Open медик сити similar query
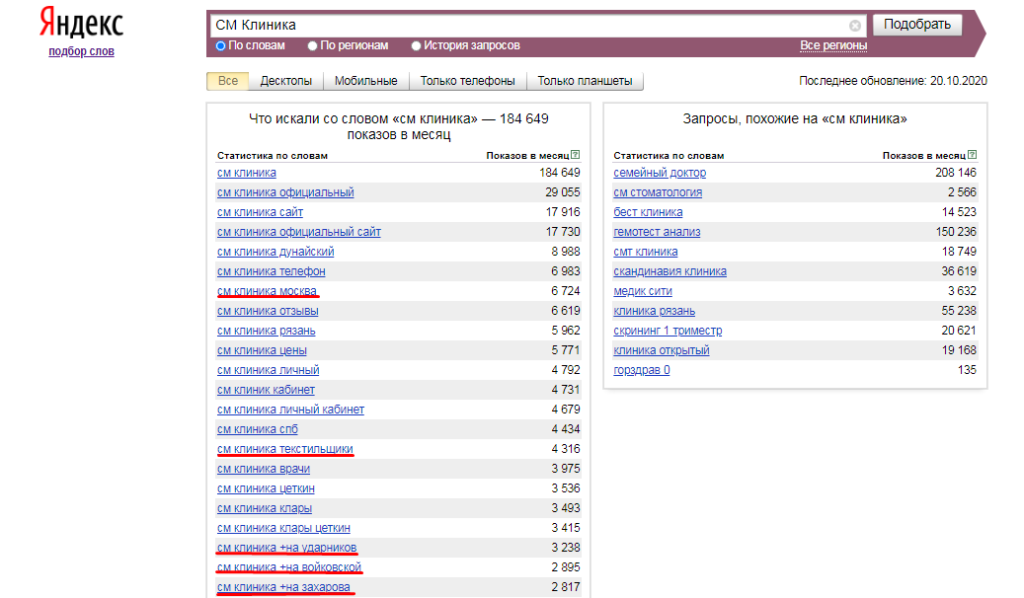 (643, 291)
